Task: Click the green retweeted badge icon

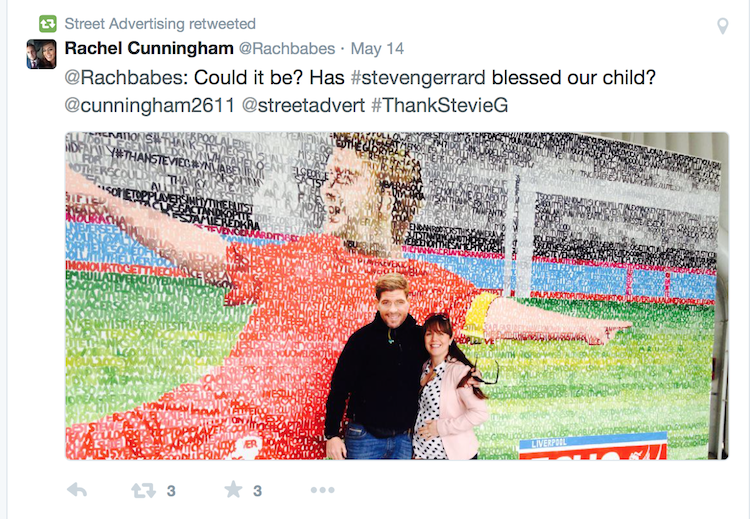Action: (x=48, y=23)
